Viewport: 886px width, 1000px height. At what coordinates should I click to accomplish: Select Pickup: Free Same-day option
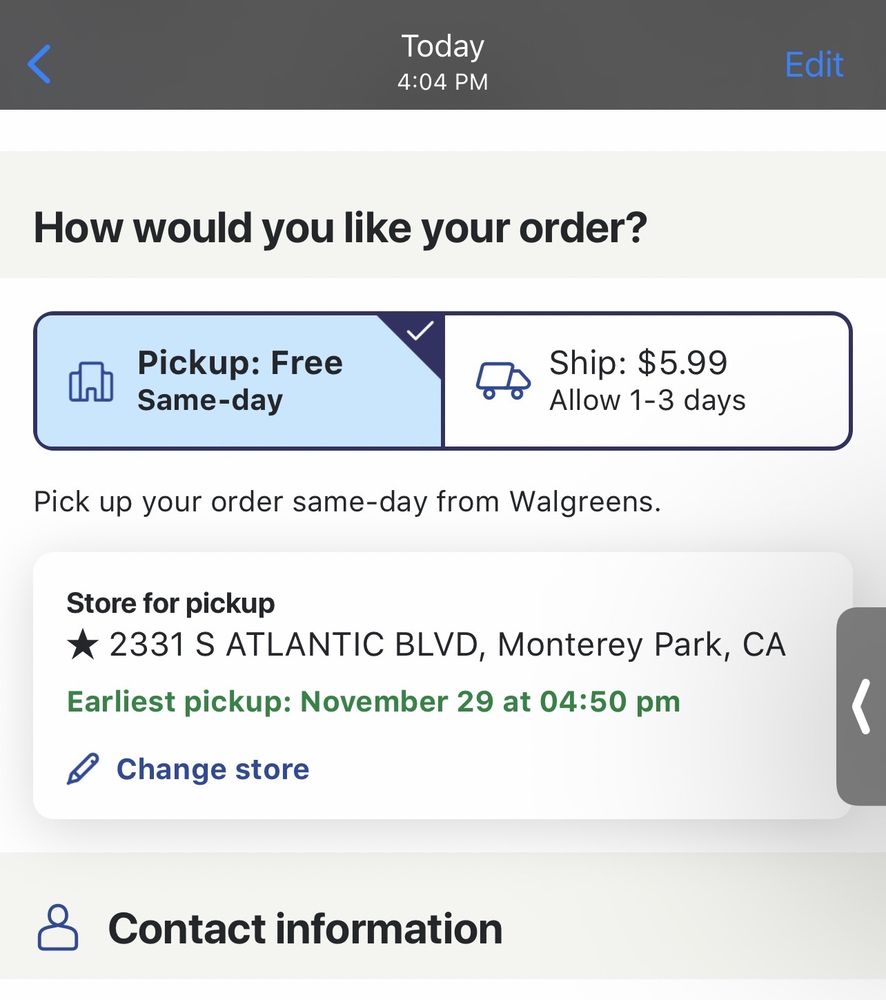(x=239, y=381)
